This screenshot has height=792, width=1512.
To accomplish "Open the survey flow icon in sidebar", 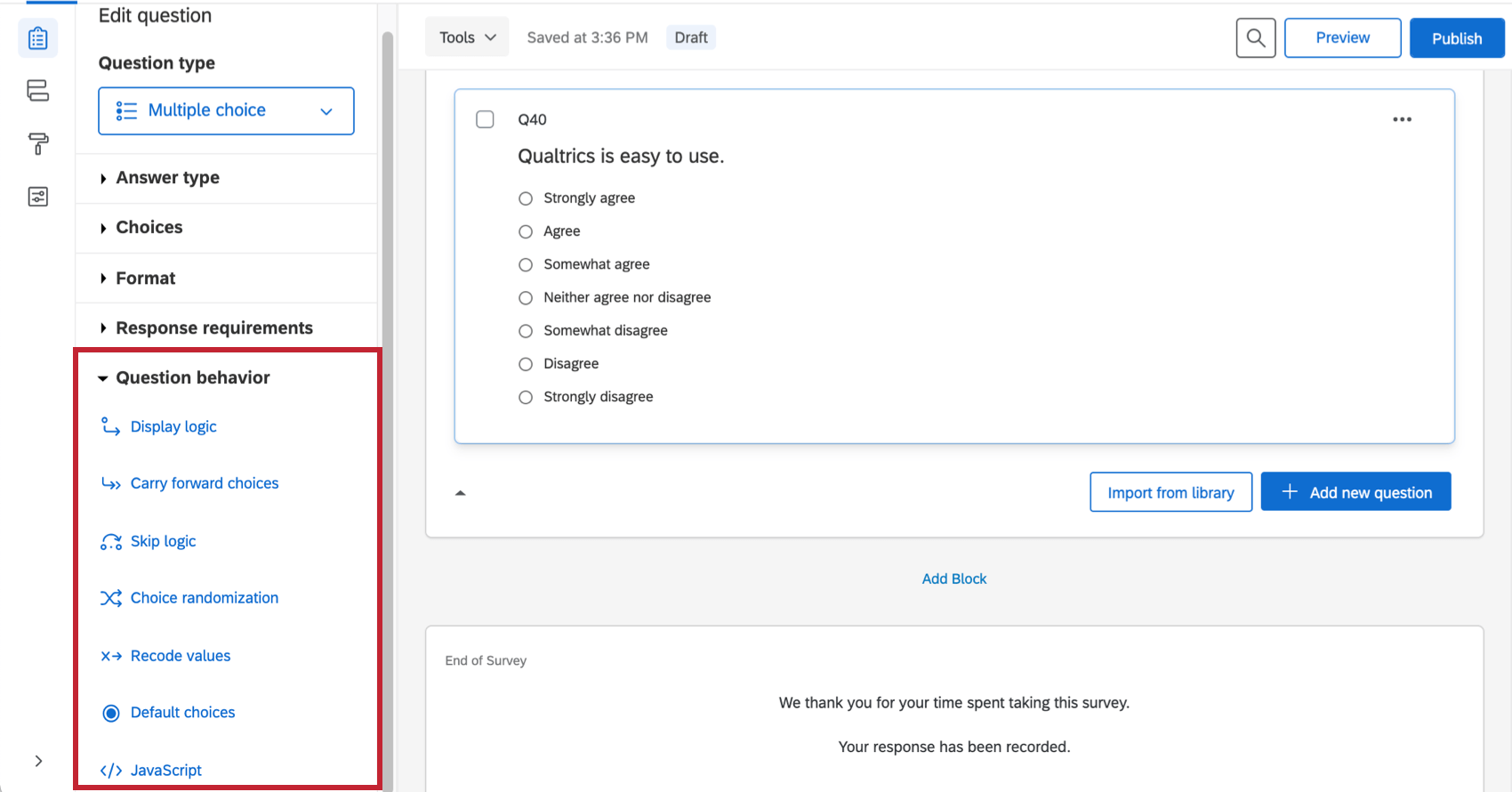I will [x=38, y=91].
